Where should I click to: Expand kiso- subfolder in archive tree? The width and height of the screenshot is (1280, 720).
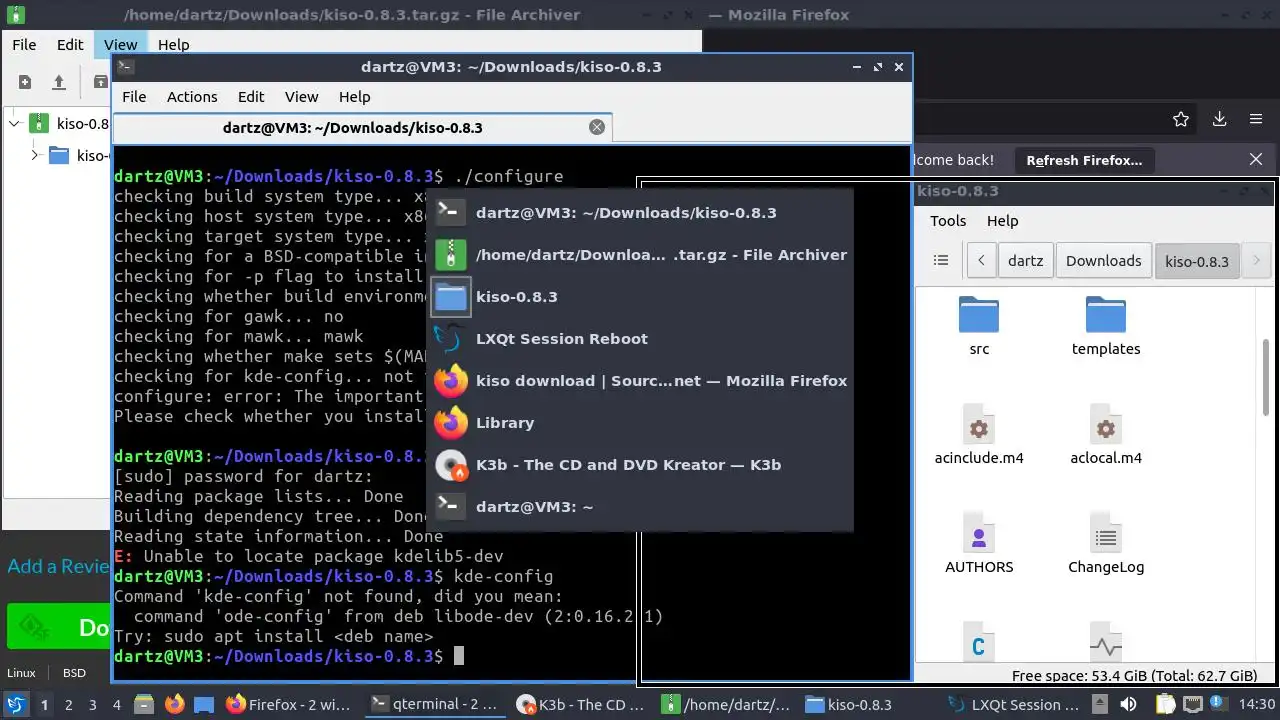pyautogui.click(x=35, y=155)
